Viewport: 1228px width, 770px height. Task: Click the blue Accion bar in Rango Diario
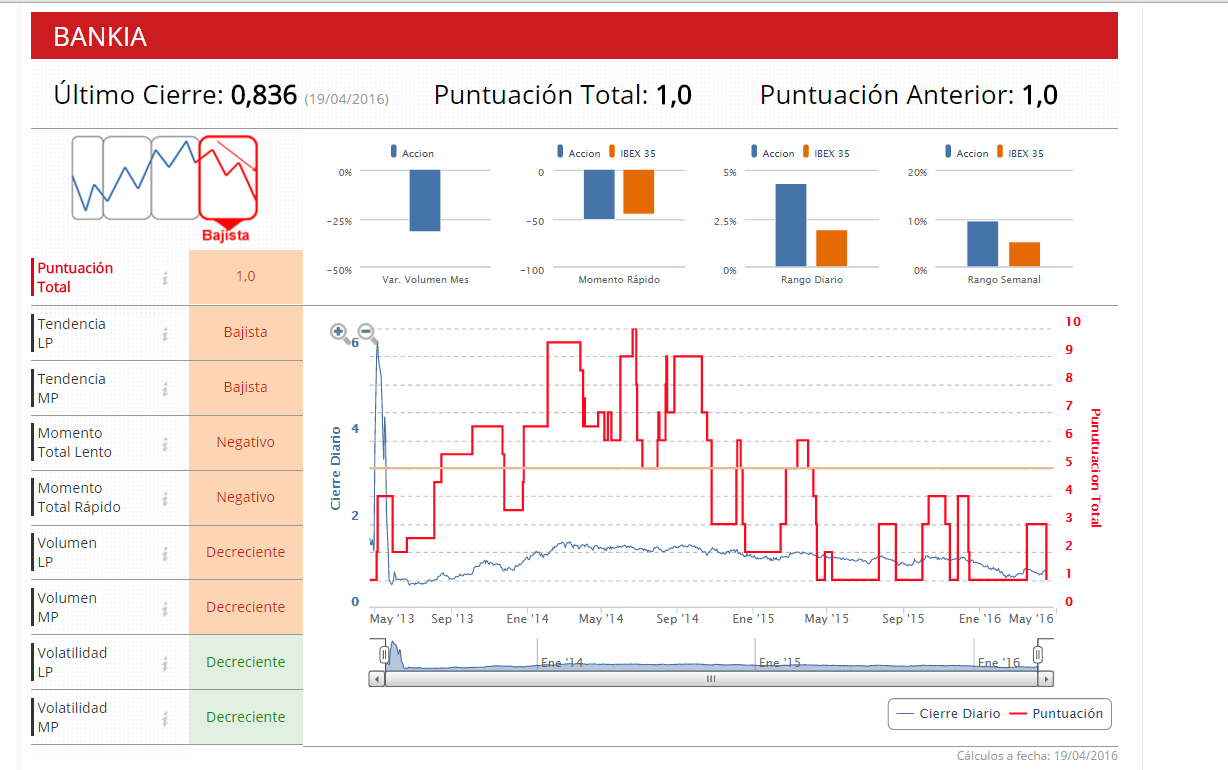click(x=790, y=224)
